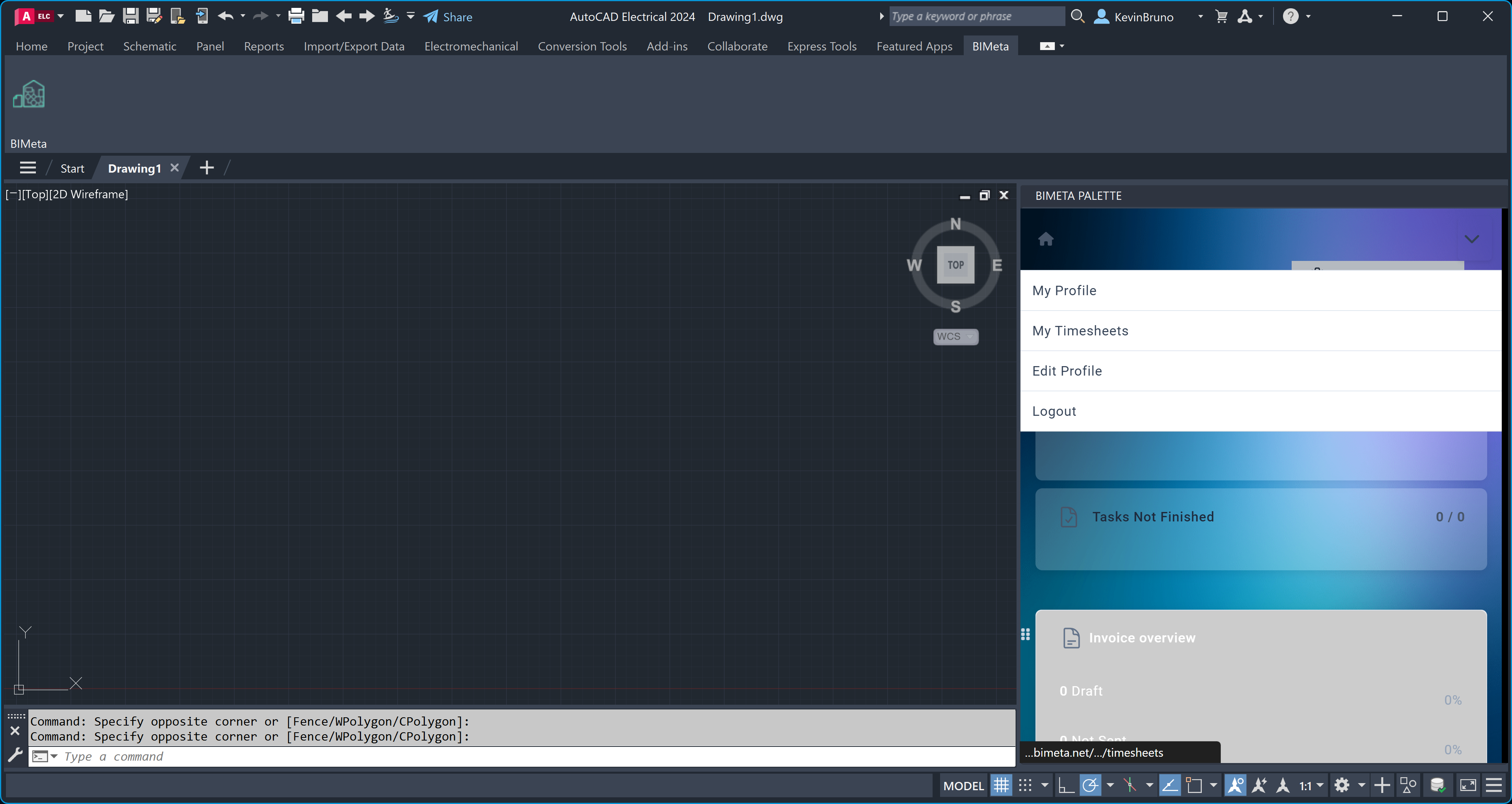Open the Project Manager folder icon

point(320,17)
